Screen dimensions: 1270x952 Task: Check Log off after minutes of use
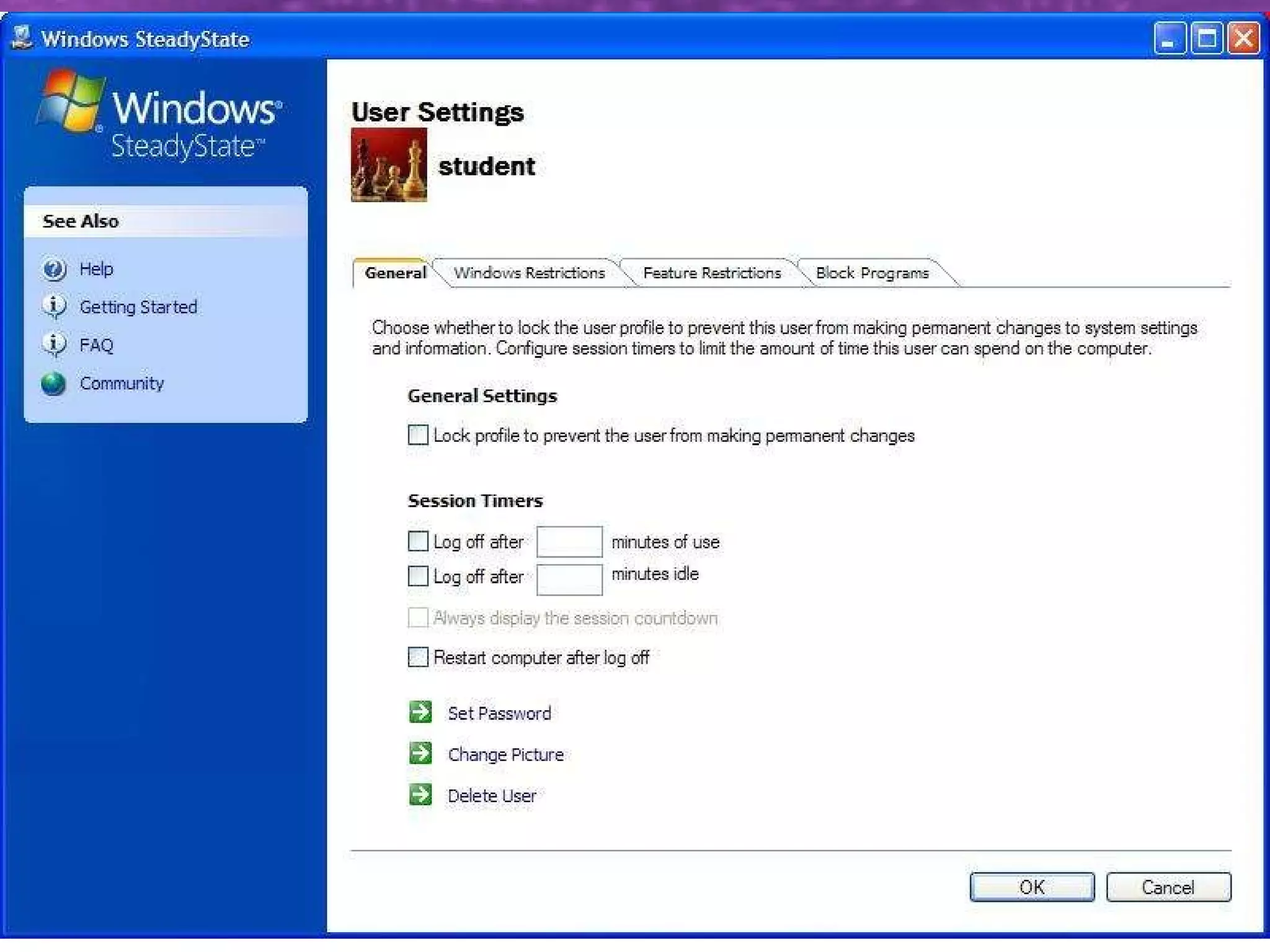(x=418, y=541)
